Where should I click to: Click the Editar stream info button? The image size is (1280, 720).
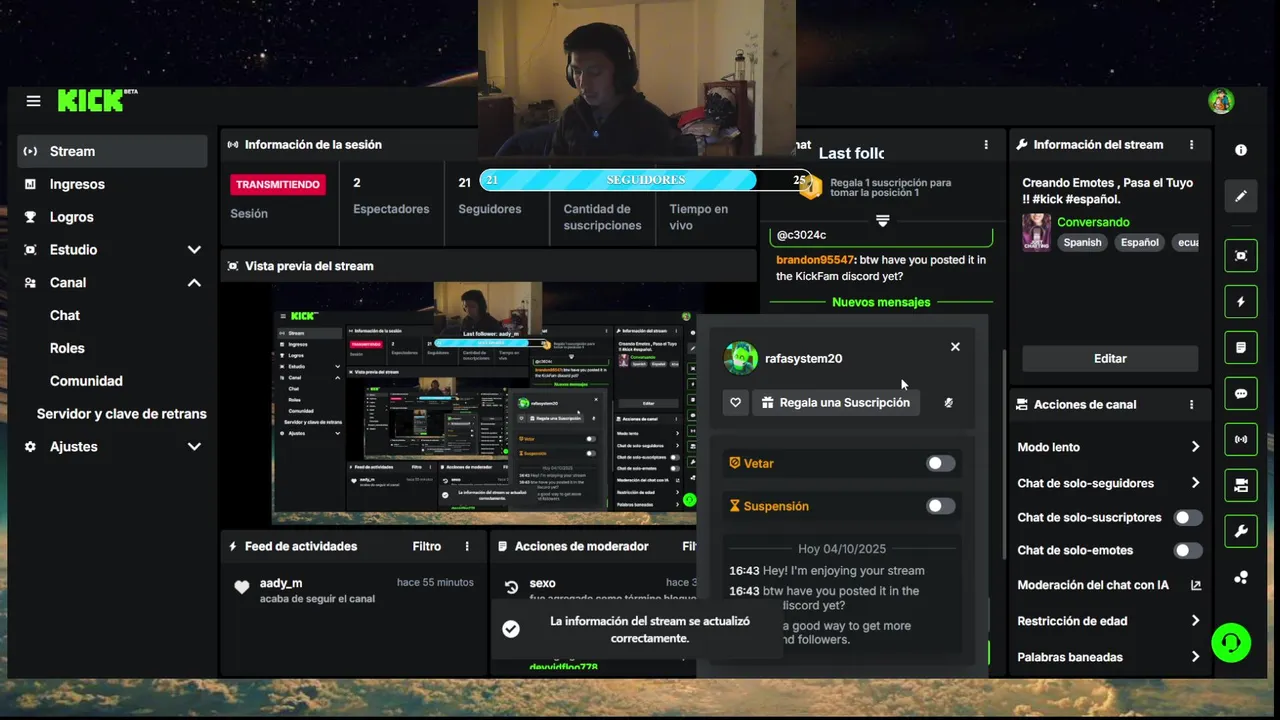(1110, 358)
